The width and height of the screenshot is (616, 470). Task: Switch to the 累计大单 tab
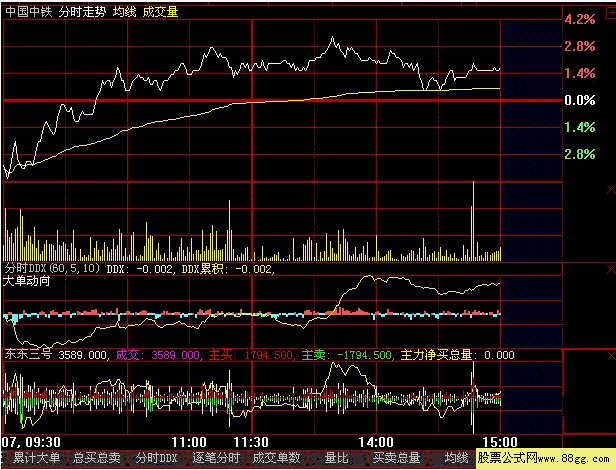coord(36,458)
